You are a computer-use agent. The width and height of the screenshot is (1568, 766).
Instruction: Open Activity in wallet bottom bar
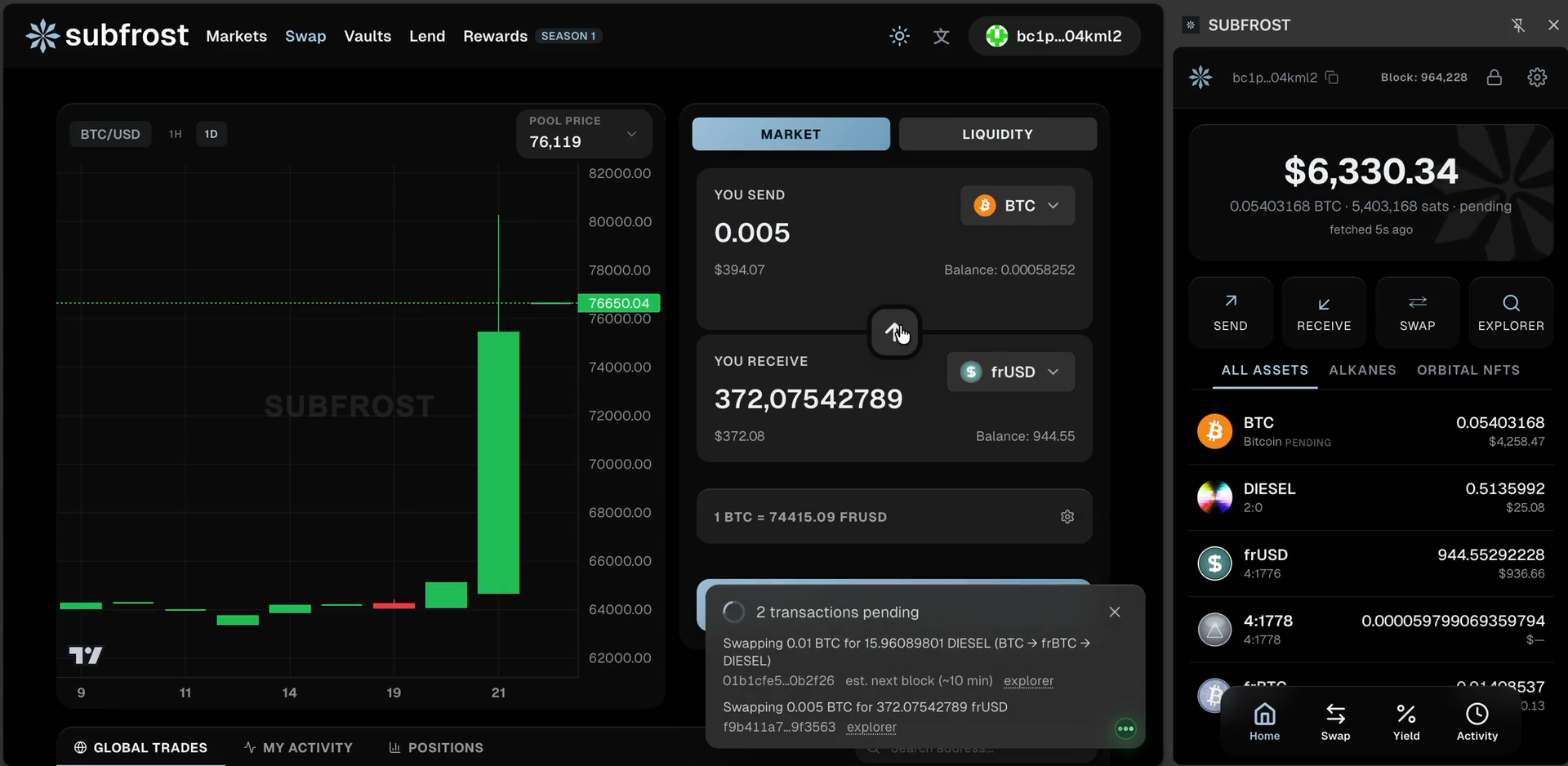[x=1477, y=722]
